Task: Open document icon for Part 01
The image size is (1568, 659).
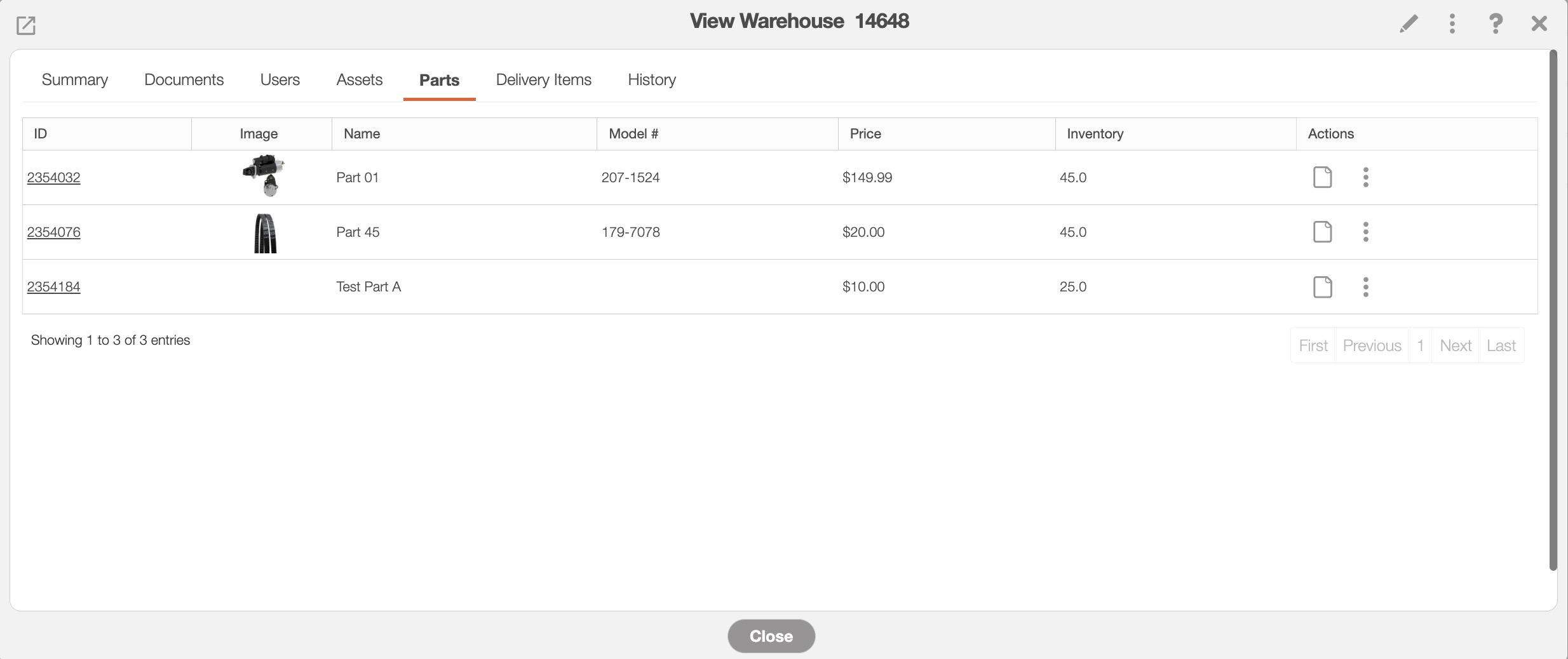Action: pos(1322,177)
